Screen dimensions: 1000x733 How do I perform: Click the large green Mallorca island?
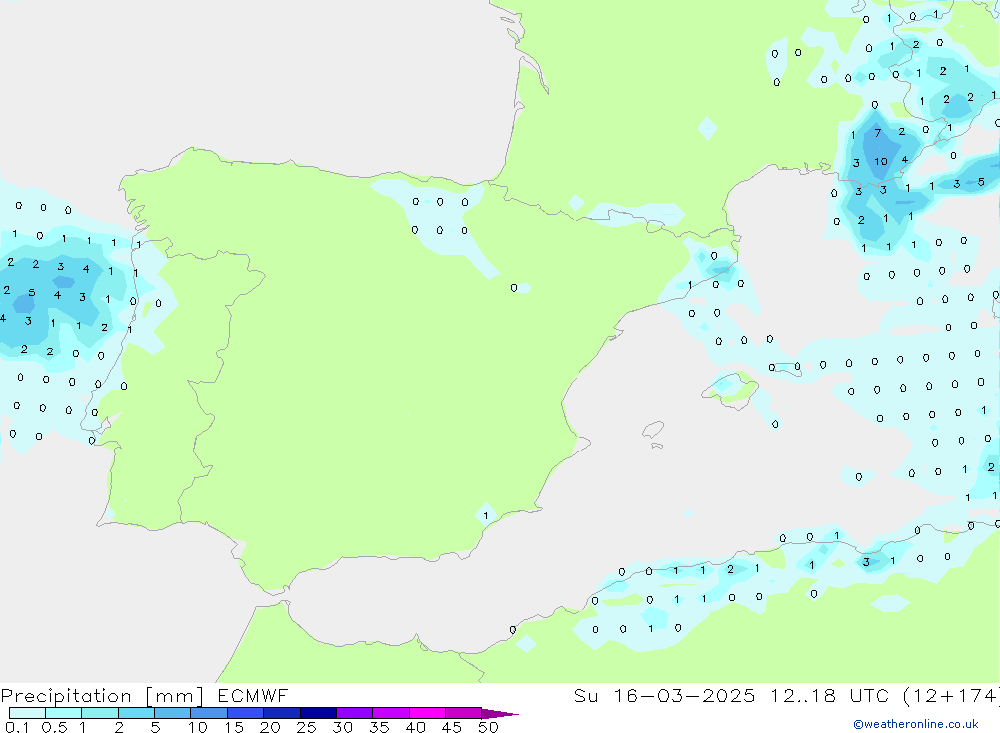(731, 387)
